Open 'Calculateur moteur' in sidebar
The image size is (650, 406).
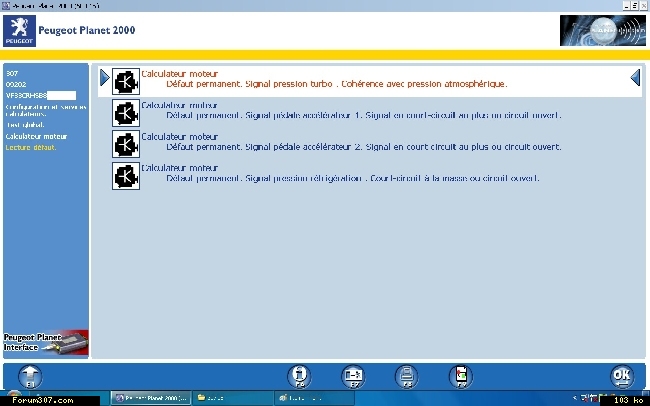coord(36,136)
